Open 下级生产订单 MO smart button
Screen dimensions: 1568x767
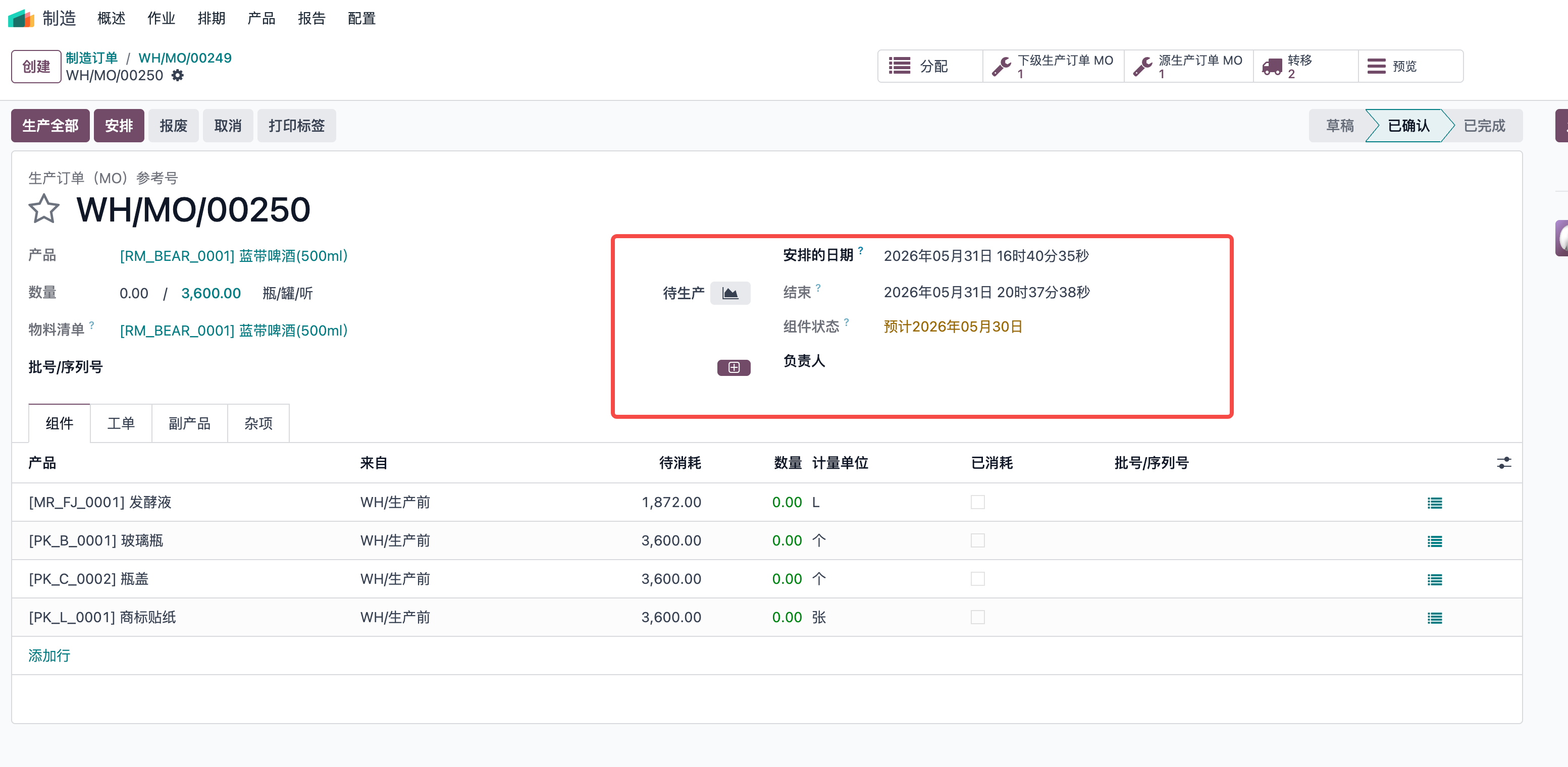(x=1054, y=66)
